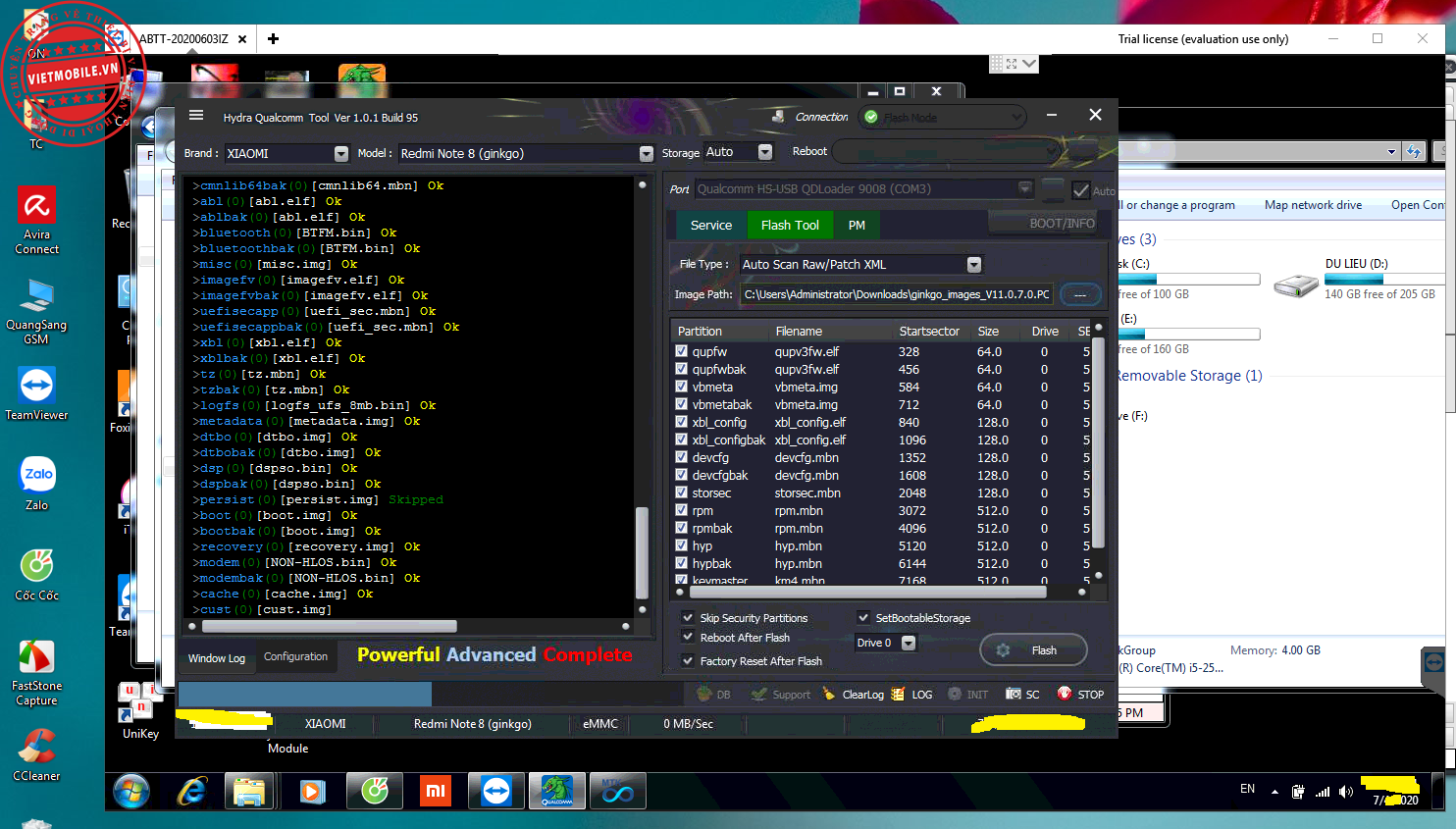Viewport: 1456px width, 829px height.
Task: Click the DB database icon
Action: (703, 694)
